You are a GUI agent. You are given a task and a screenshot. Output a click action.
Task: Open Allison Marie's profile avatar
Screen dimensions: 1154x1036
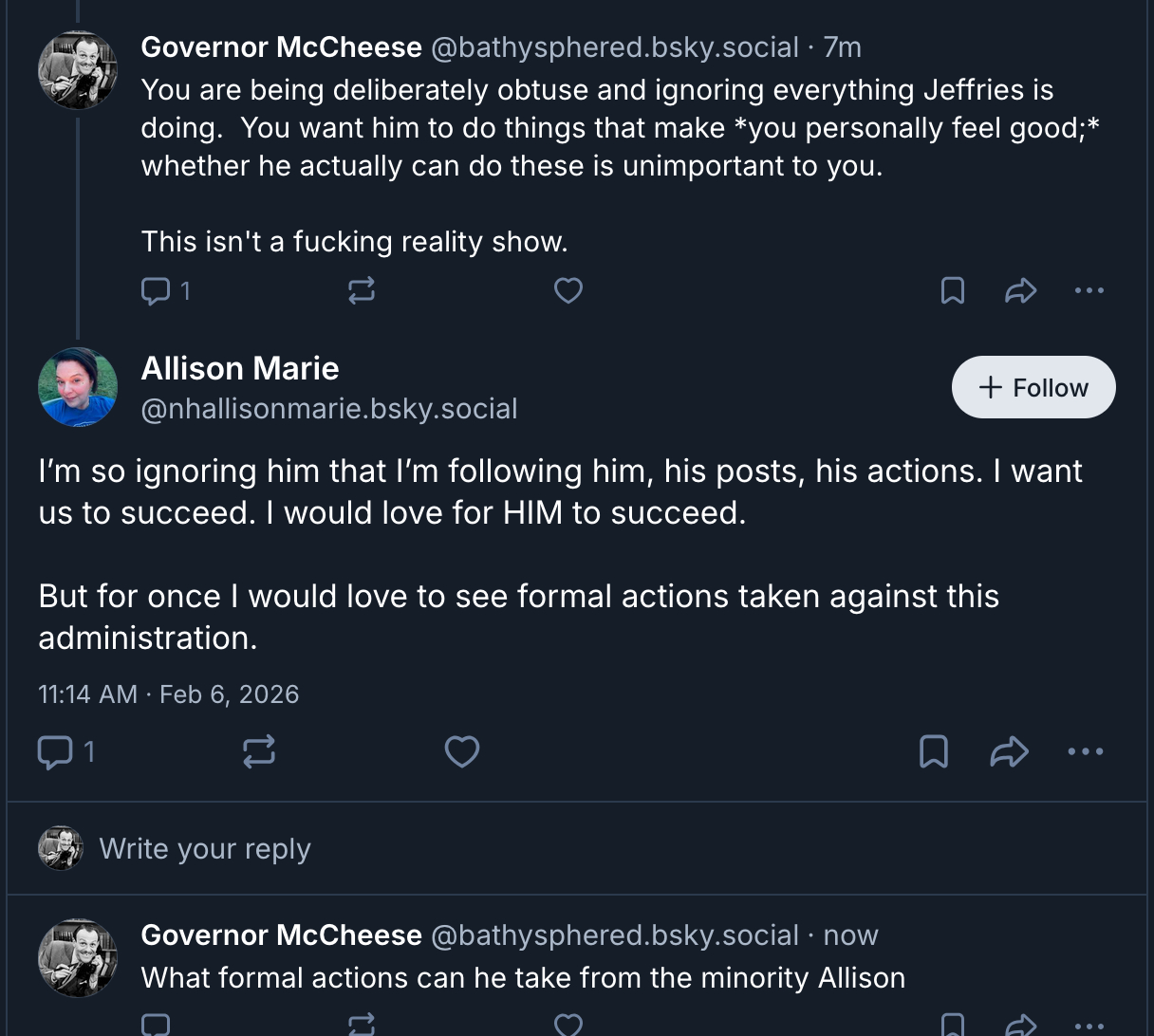tap(78, 387)
